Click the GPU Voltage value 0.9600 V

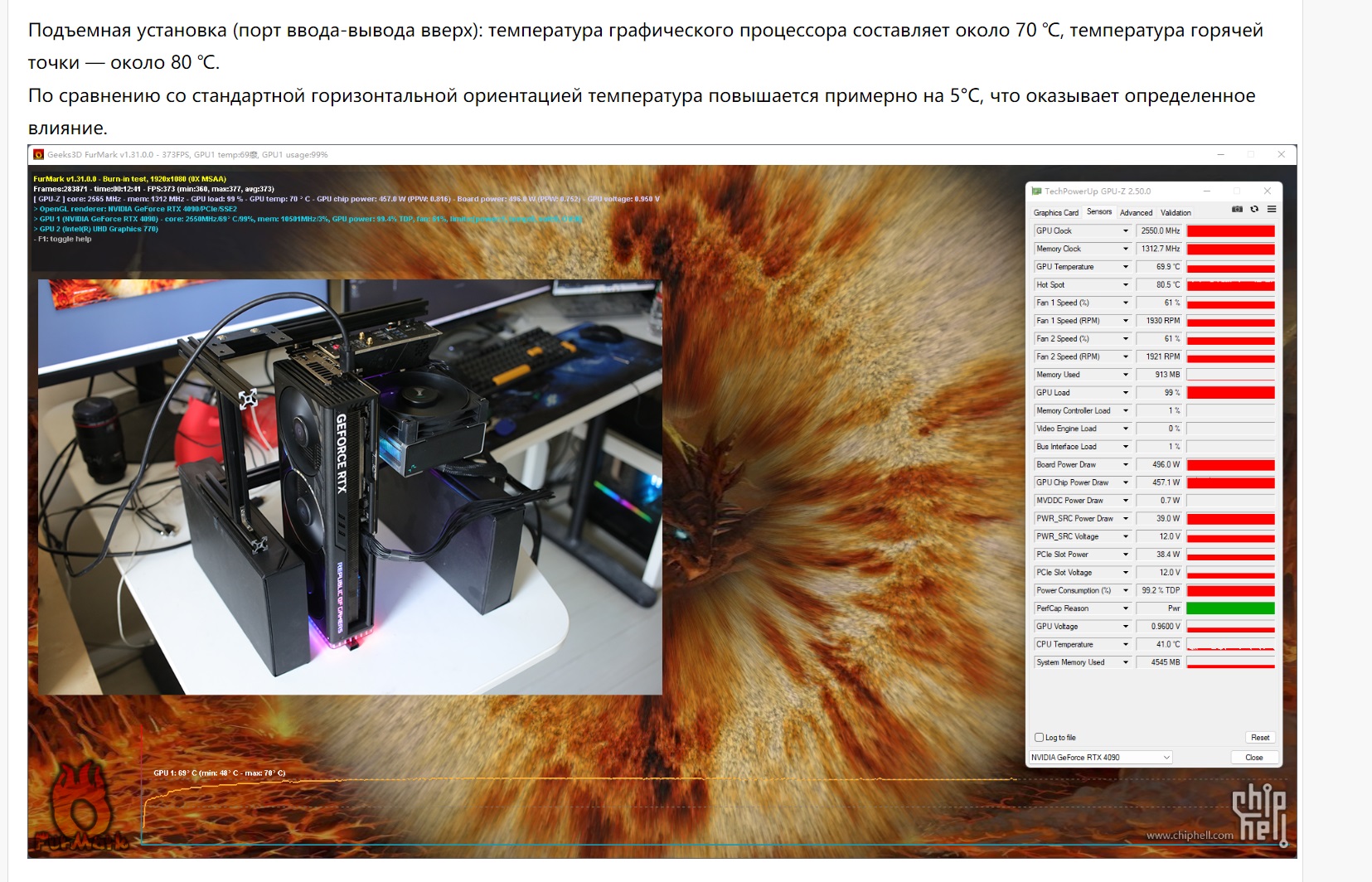(x=1159, y=626)
